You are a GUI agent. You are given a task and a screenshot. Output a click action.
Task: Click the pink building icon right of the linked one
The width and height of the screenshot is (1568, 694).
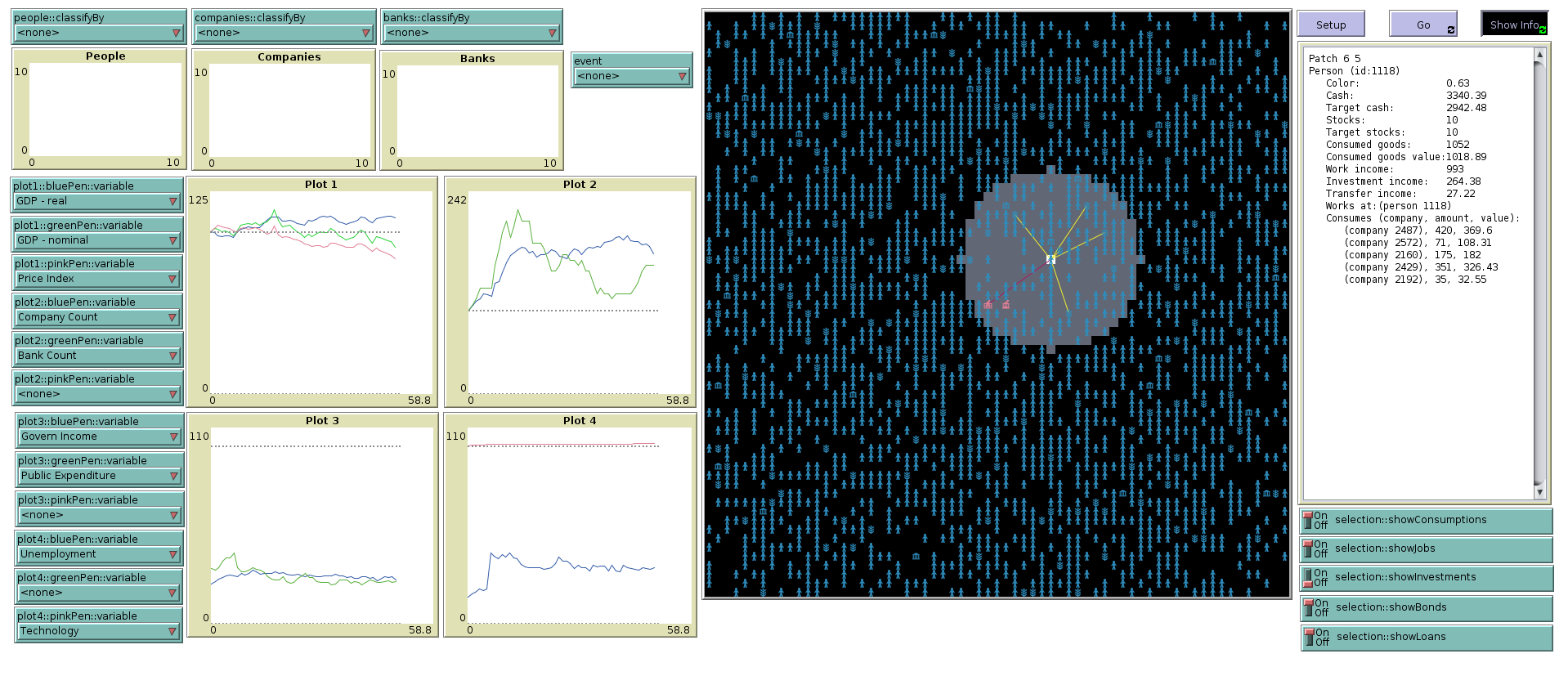[x=1006, y=305]
